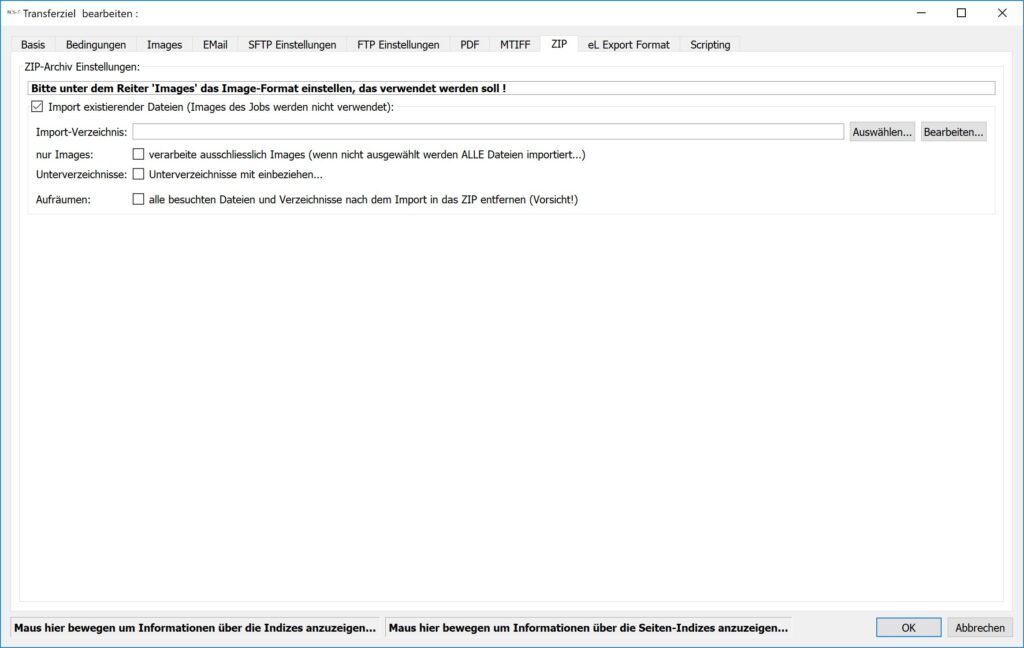Select the Images tab
The width and height of the screenshot is (1024, 648).
165,44
